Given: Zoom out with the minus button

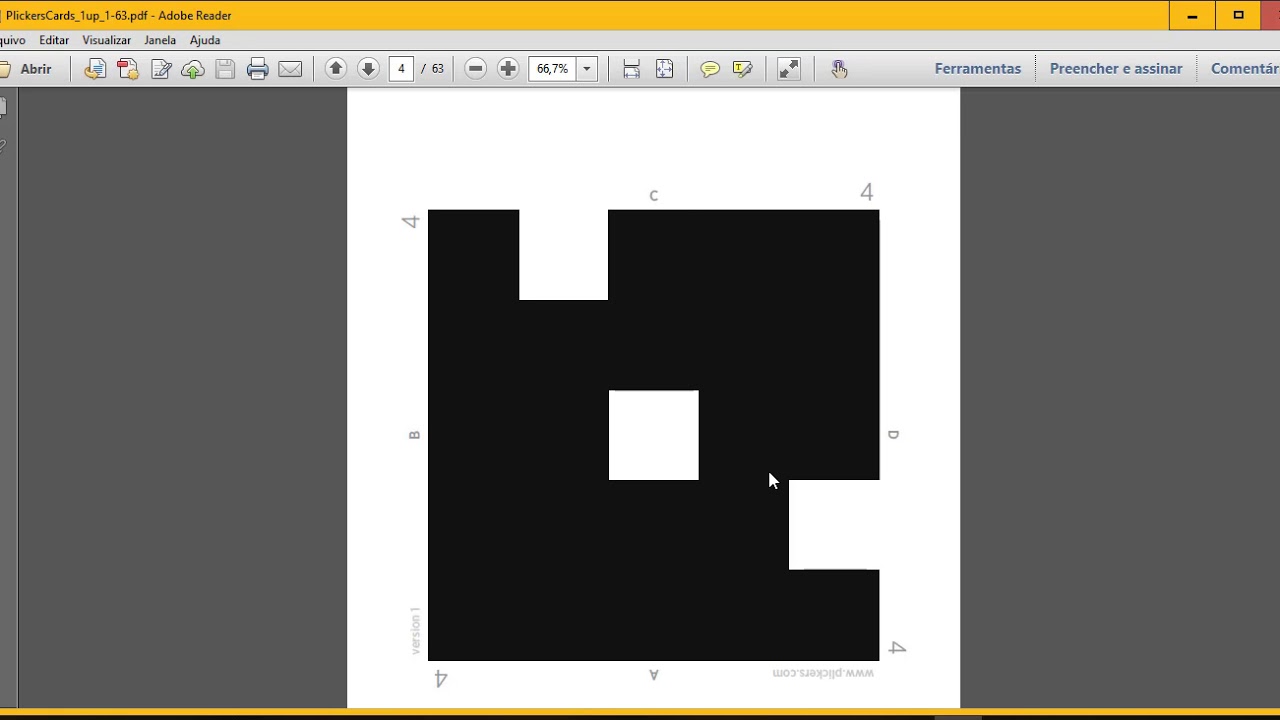Looking at the screenshot, I should point(476,68).
